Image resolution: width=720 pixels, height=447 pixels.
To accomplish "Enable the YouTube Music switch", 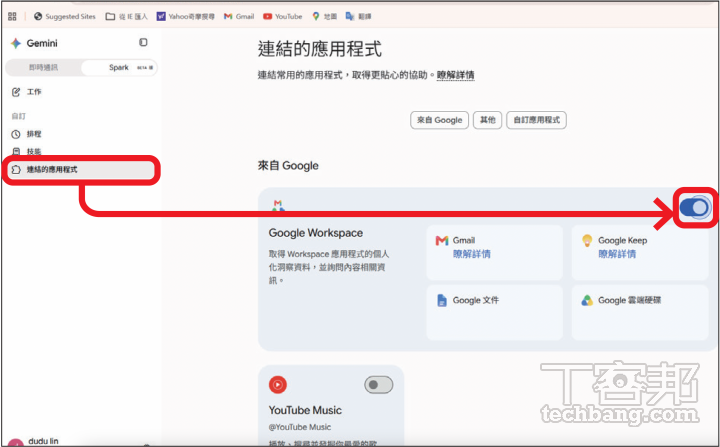I will (x=379, y=385).
